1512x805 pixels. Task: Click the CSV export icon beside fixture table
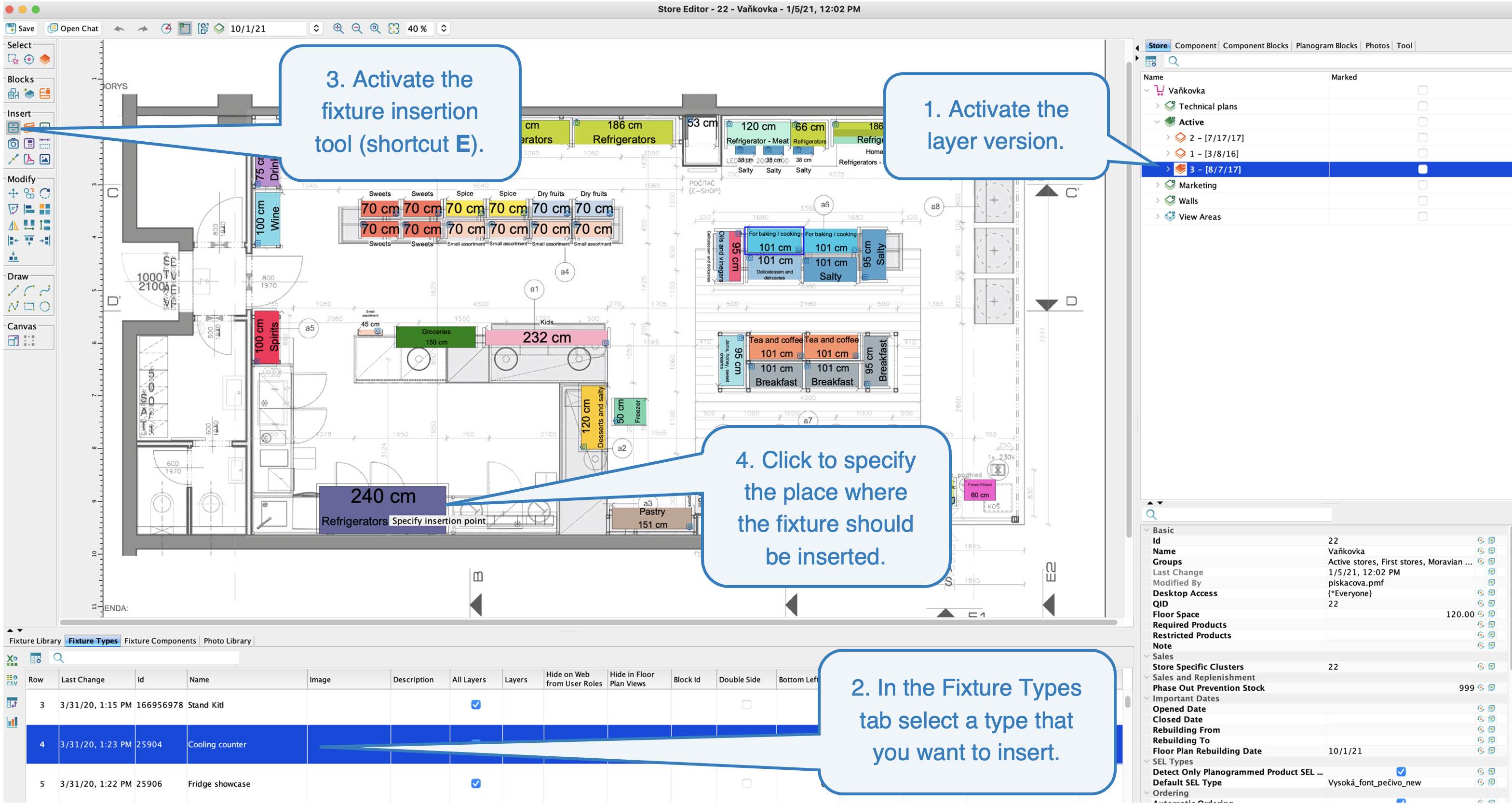point(12,680)
